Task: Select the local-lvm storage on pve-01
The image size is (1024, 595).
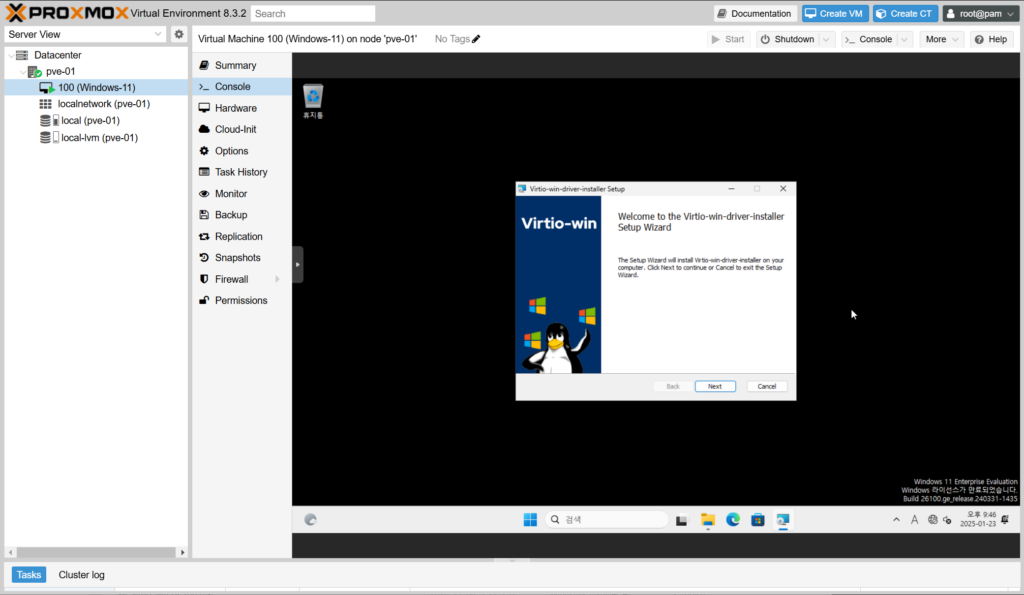Action: point(98,138)
